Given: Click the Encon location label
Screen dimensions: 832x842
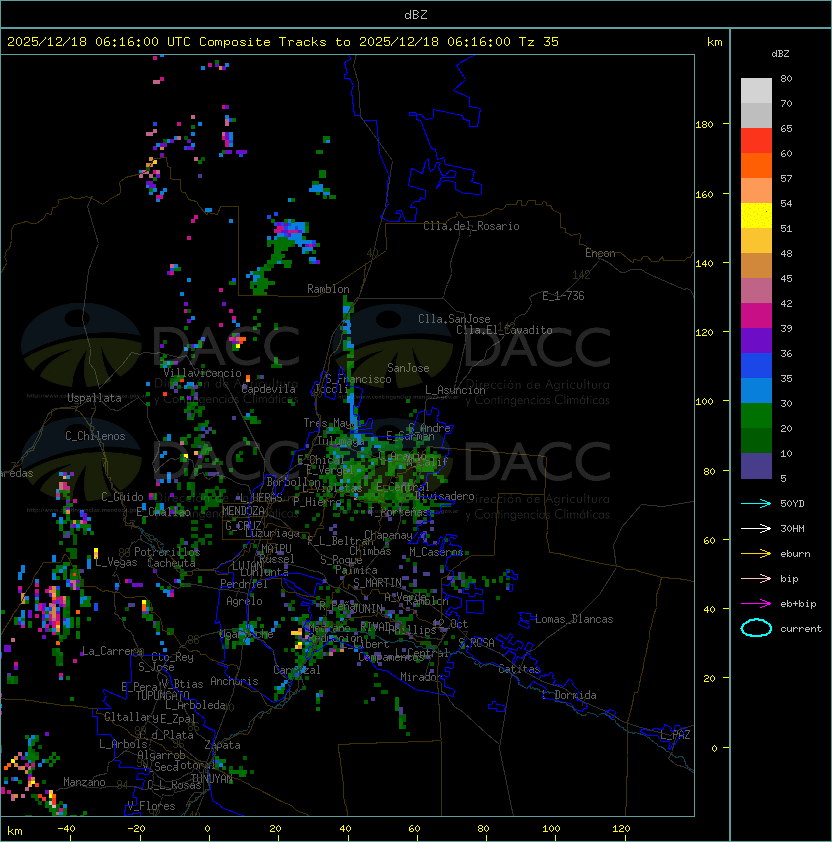Looking at the screenshot, I should pyautogui.click(x=600, y=253).
